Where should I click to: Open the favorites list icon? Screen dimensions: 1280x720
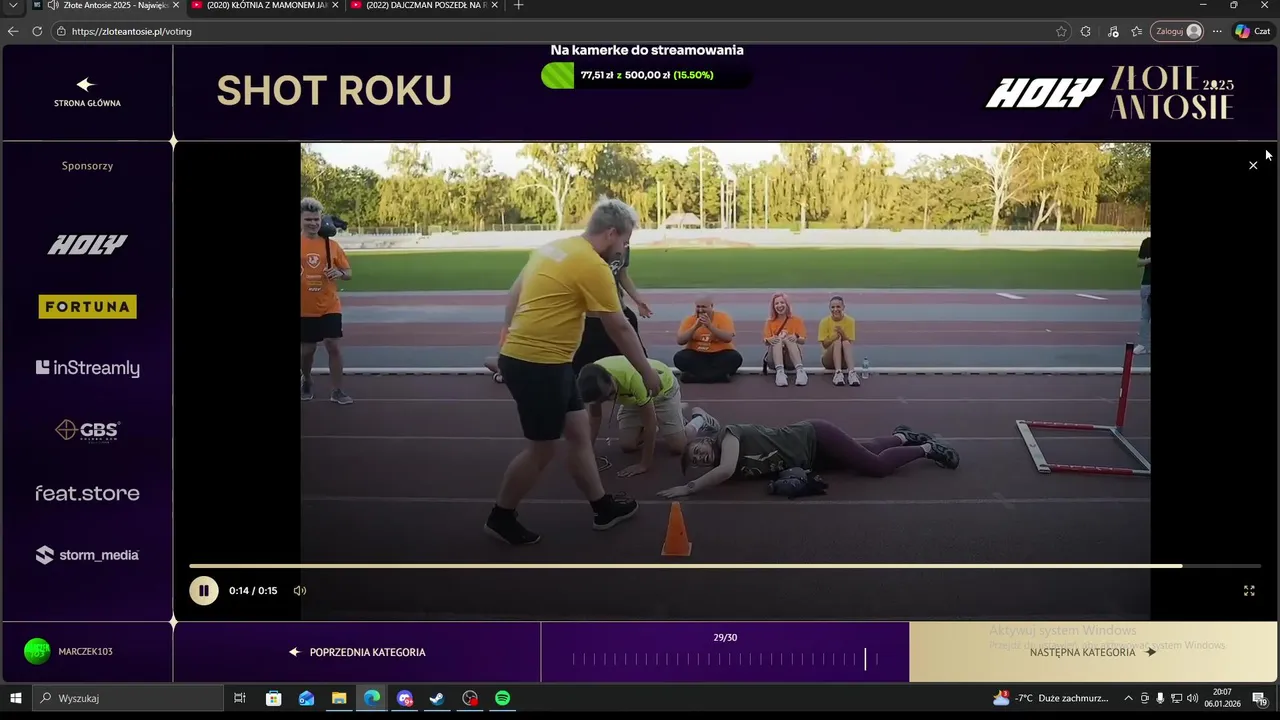click(1137, 31)
